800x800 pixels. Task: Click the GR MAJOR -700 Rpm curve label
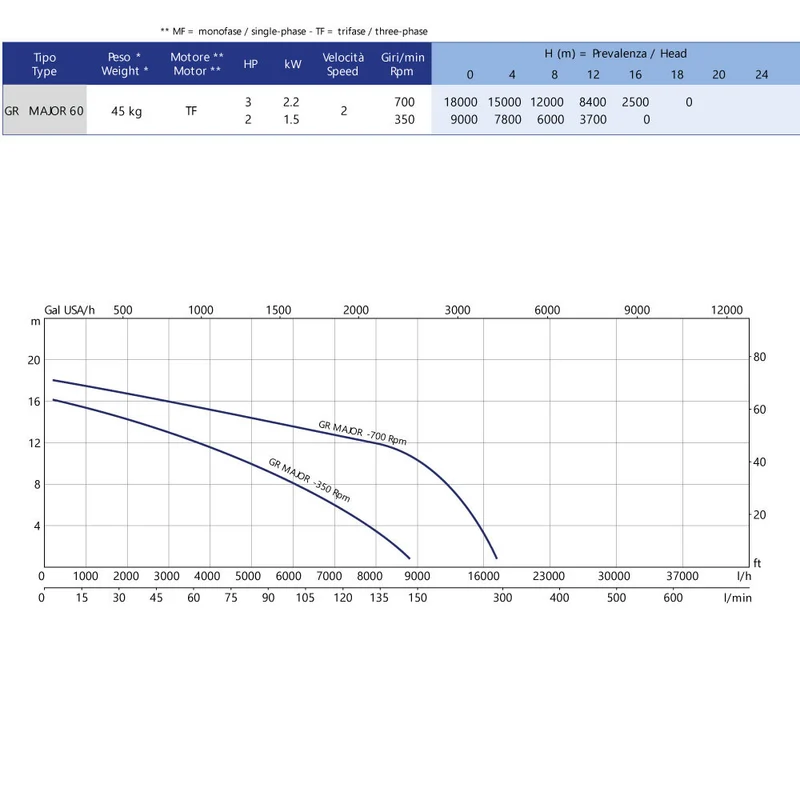362,433
